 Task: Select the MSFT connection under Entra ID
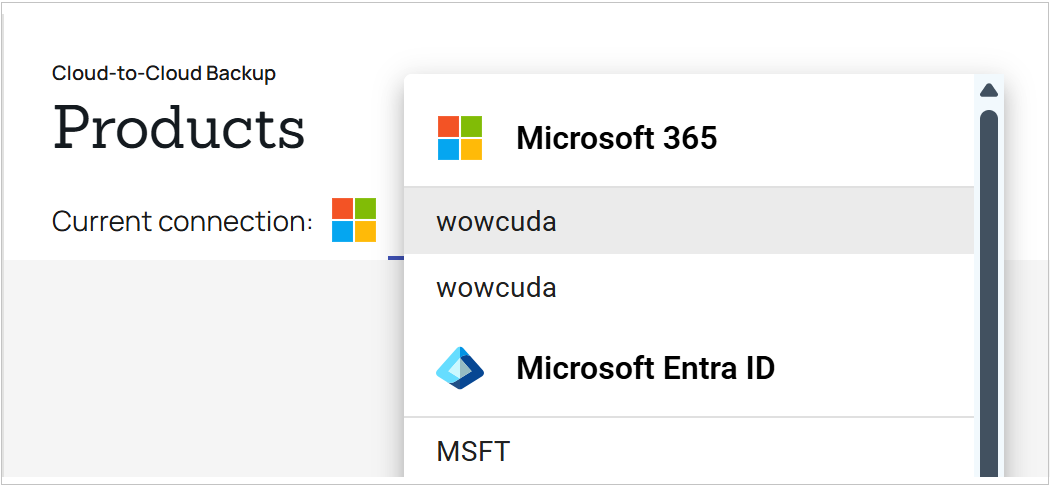[x=689, y=449]
